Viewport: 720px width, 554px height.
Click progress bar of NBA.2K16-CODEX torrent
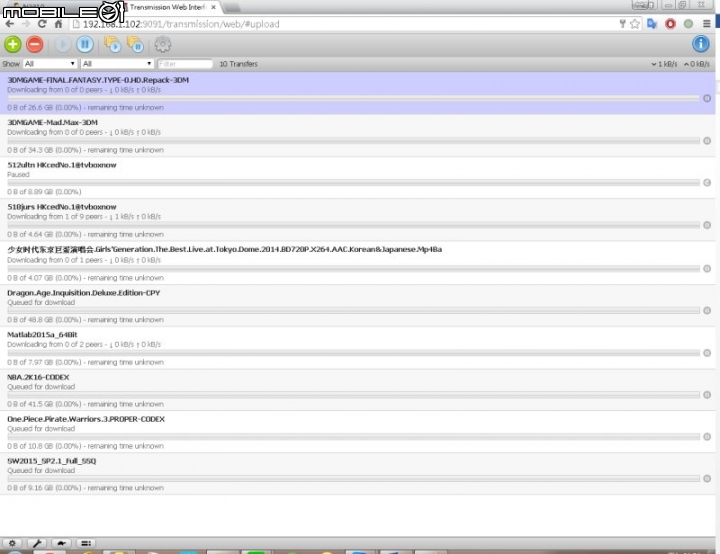[x=354, y=395]
